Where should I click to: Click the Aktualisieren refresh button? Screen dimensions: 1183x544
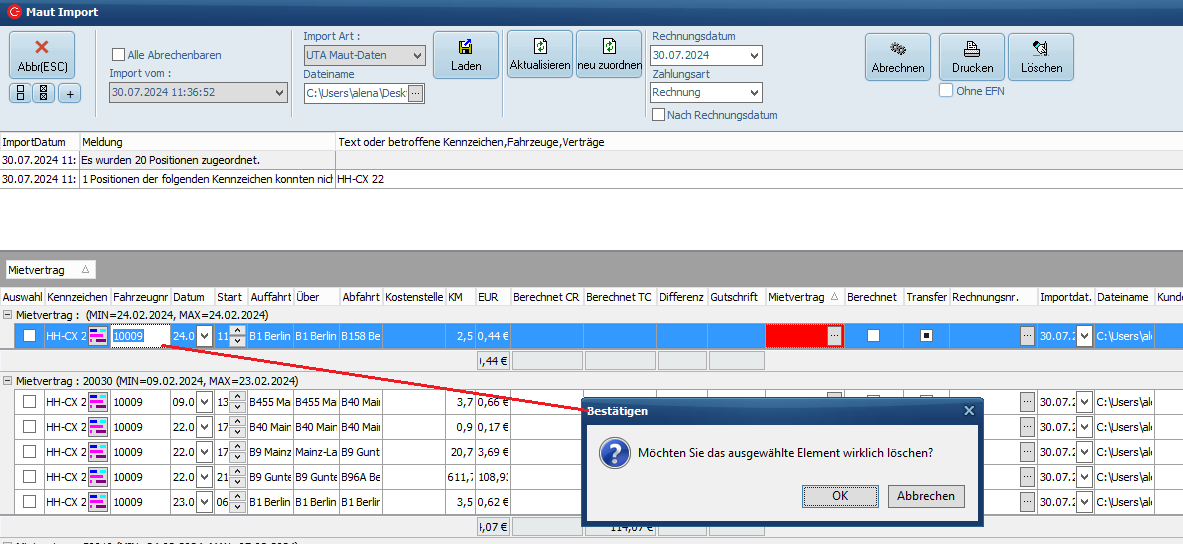(540, 54)
